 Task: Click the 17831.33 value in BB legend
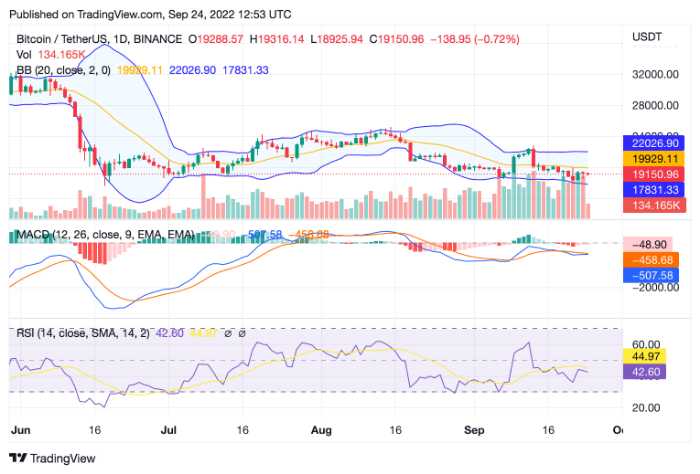246,70
